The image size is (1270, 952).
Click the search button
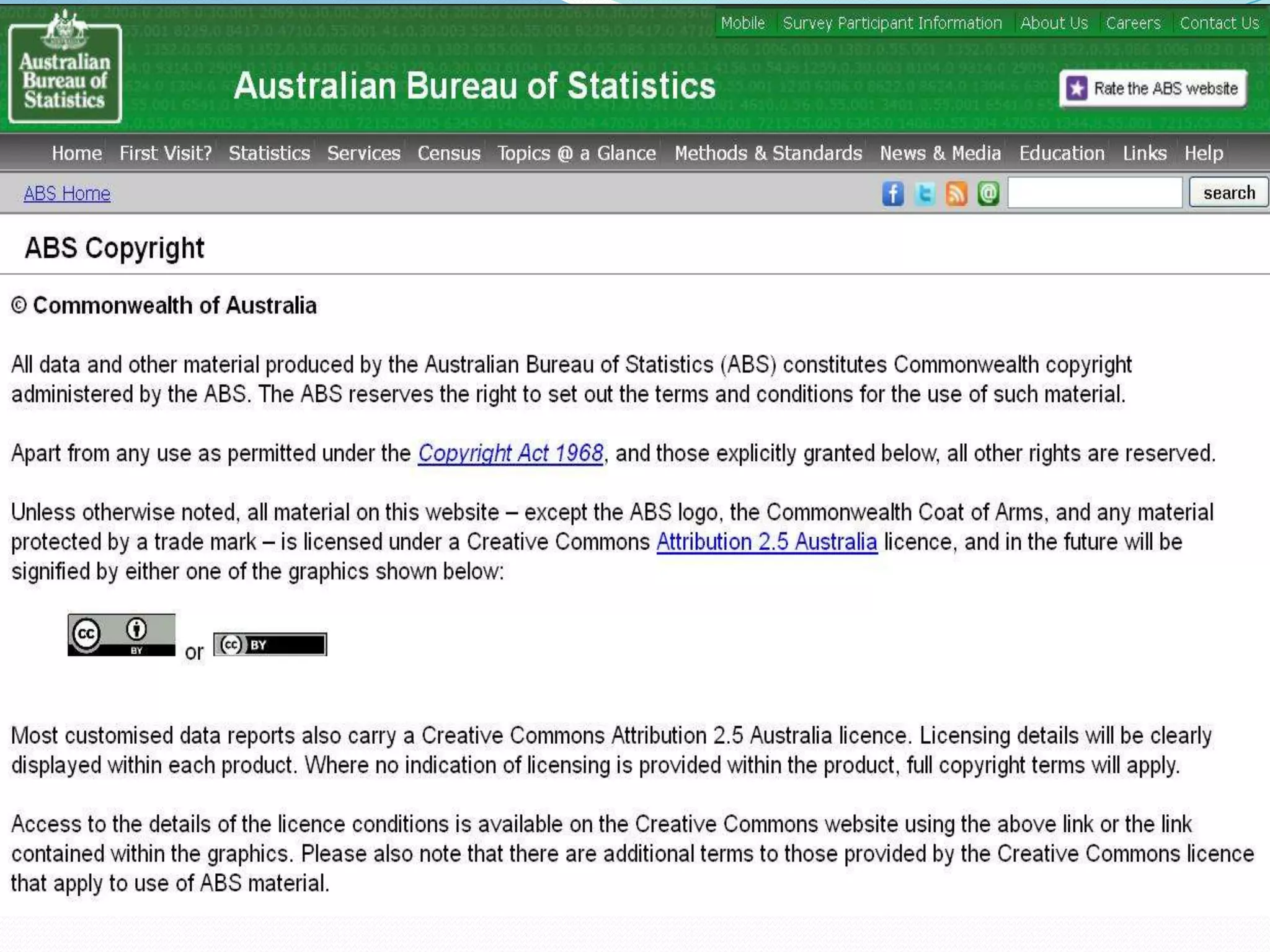[1228, 193]
